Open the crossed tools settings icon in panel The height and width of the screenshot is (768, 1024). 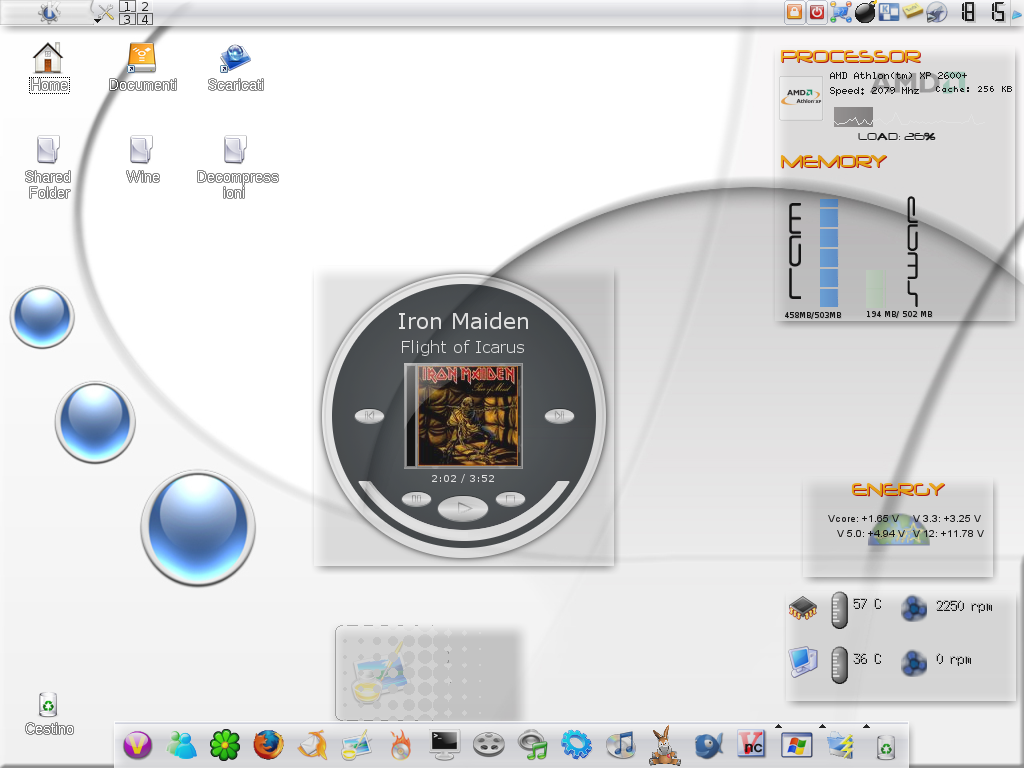coord(103,12)
